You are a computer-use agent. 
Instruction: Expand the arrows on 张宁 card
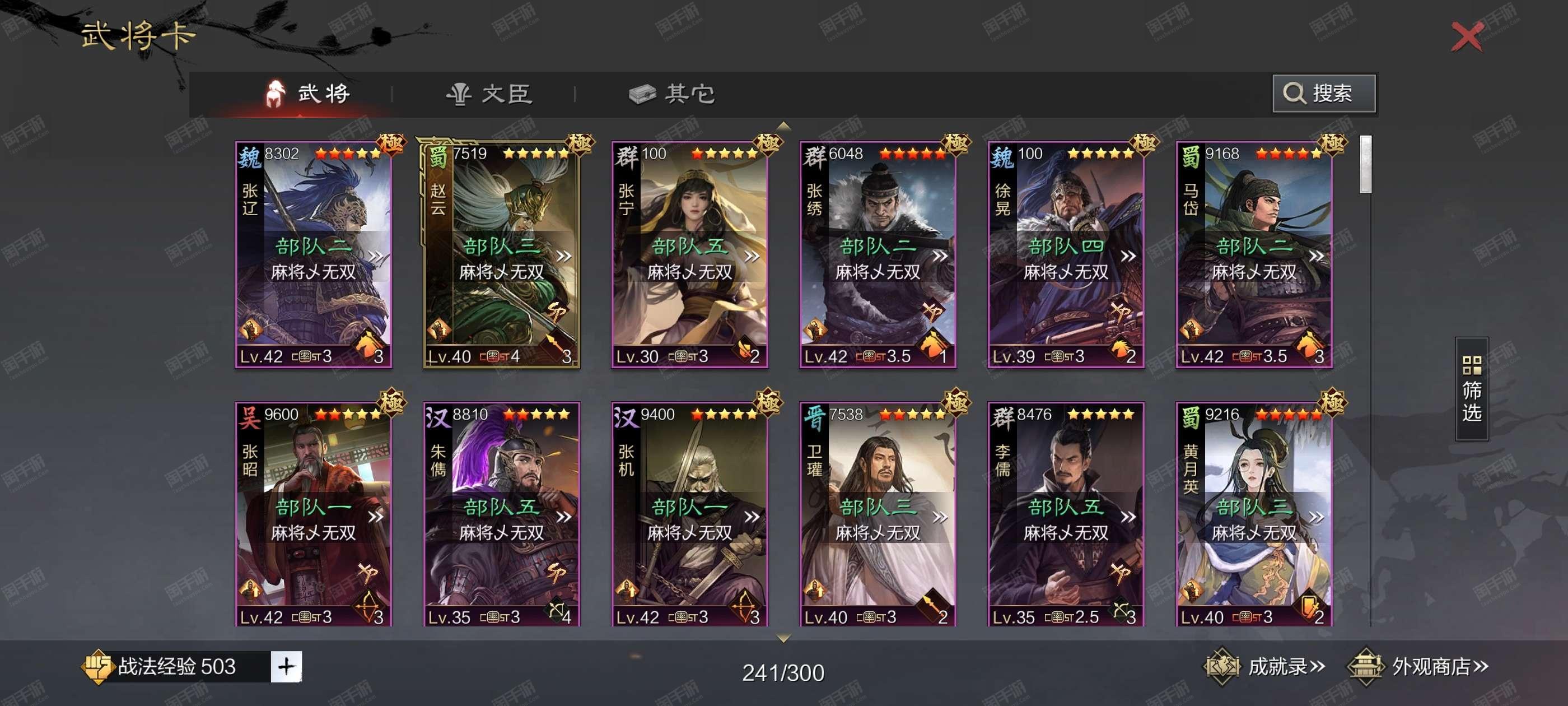[752, 256]
